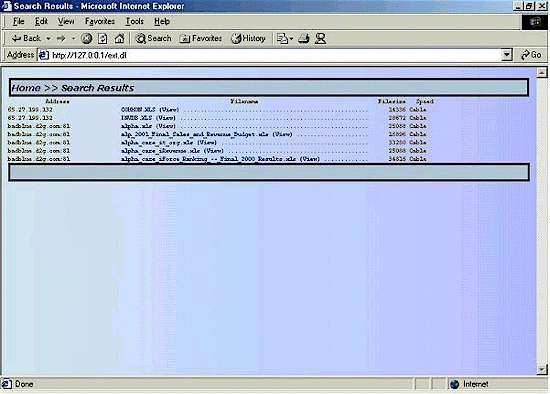Open the alpha.xls file link
The image size is (550, 394).
pos(136,126)
